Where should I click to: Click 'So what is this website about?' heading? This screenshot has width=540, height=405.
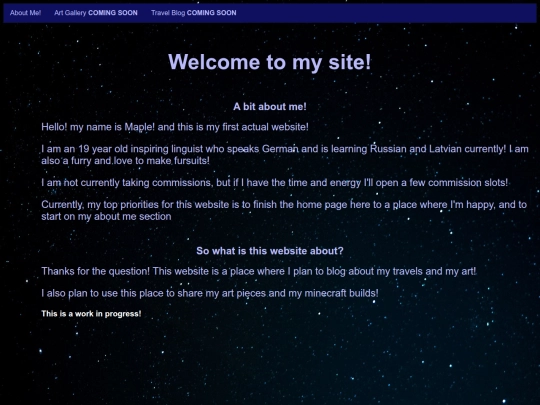pos(270,251)
